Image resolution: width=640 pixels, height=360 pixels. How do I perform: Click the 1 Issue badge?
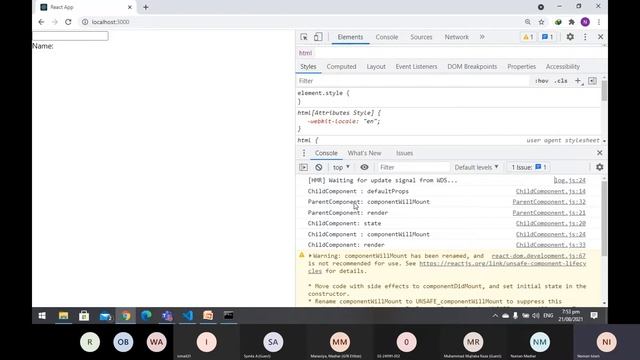[x=529, y=167]
